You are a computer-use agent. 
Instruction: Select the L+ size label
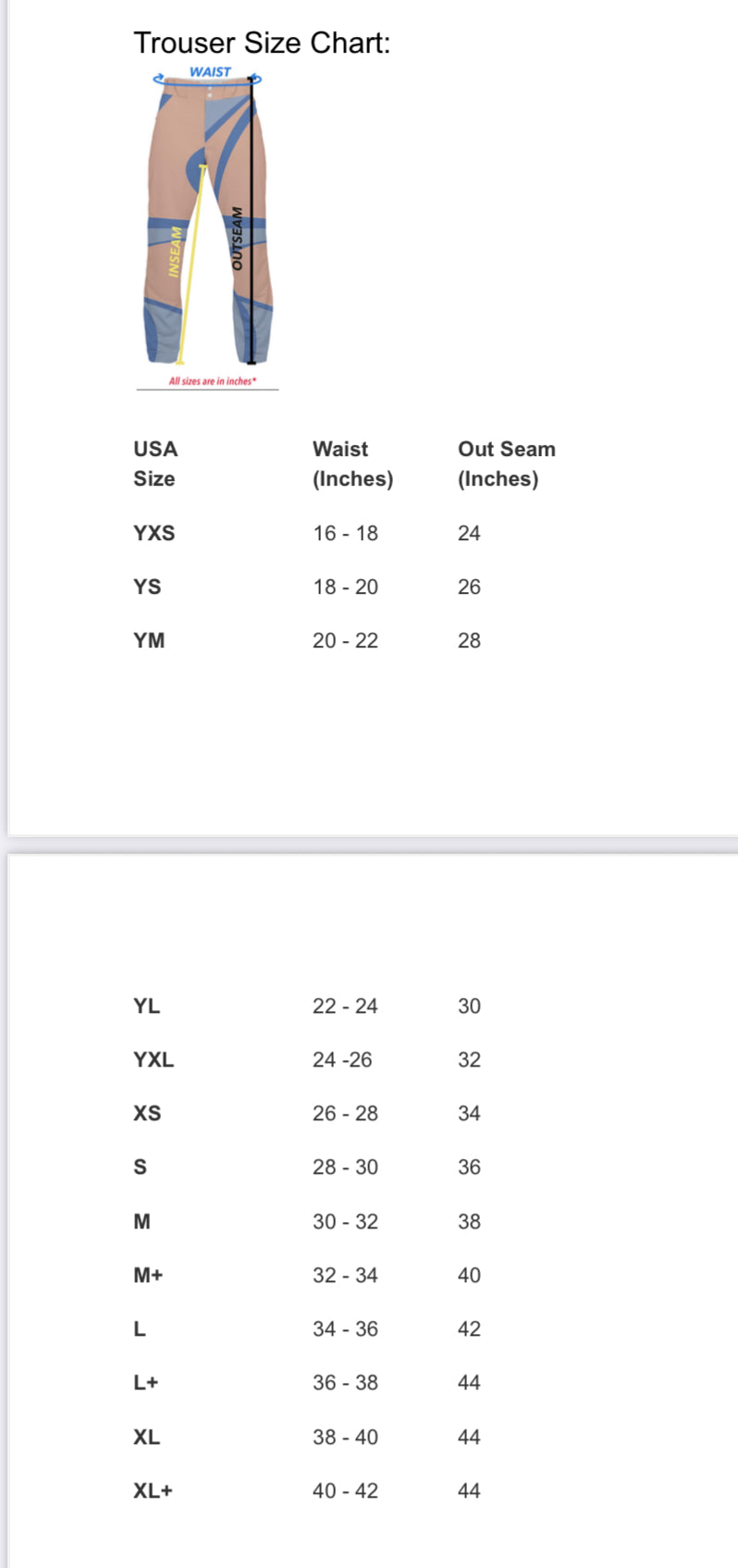tap(146, 1382)
